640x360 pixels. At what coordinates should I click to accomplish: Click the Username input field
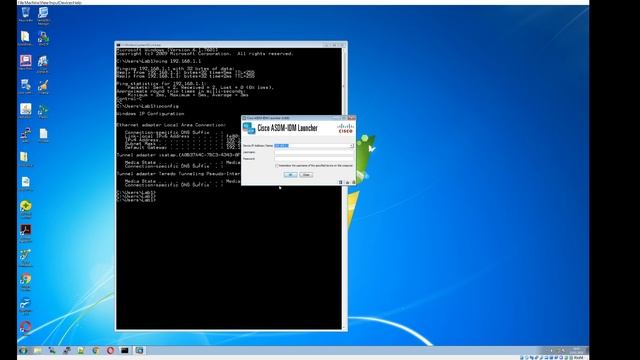314,152
